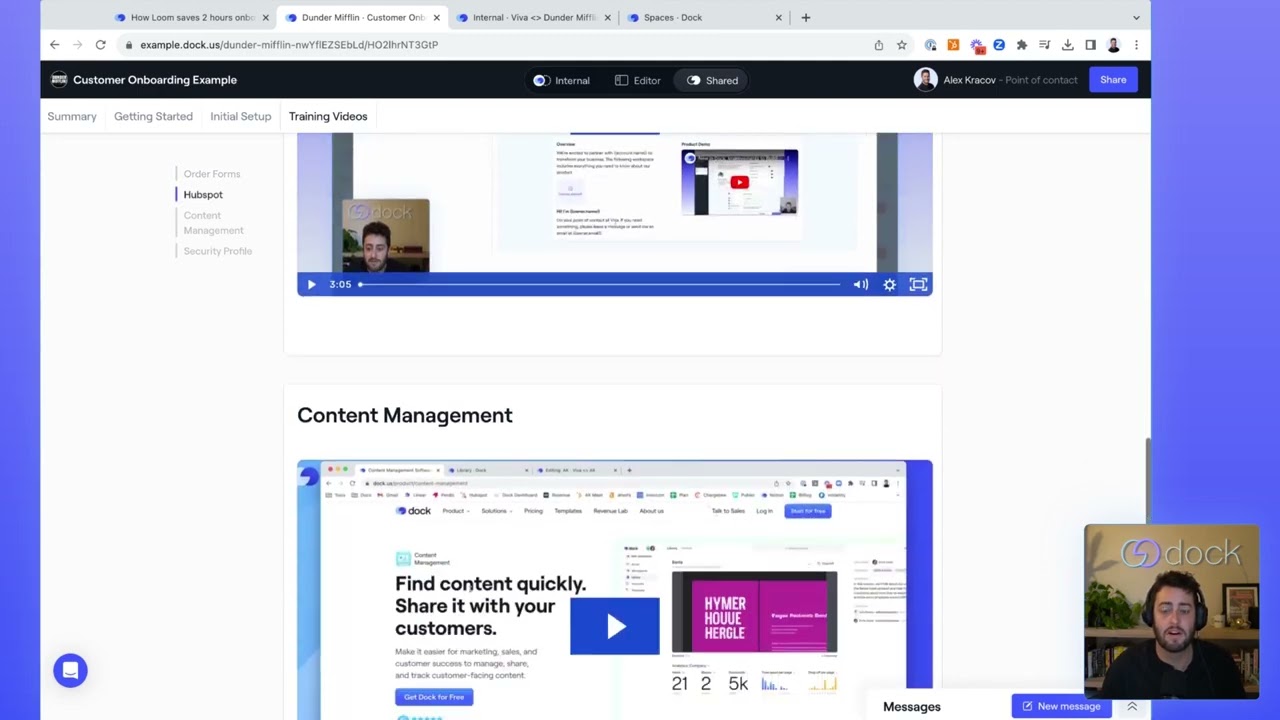The width and height of the screenshot is (1280, 720).
Task: Open the share page icon in address bar
Action: [879, 45]
